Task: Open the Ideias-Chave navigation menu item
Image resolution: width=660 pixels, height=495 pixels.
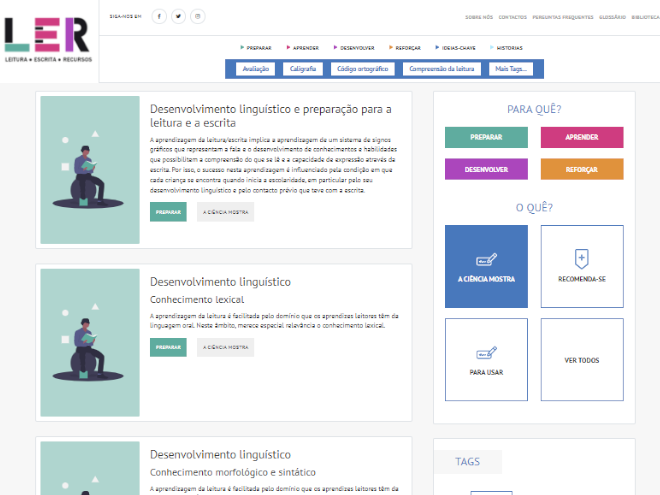Action: coord(455,48)
